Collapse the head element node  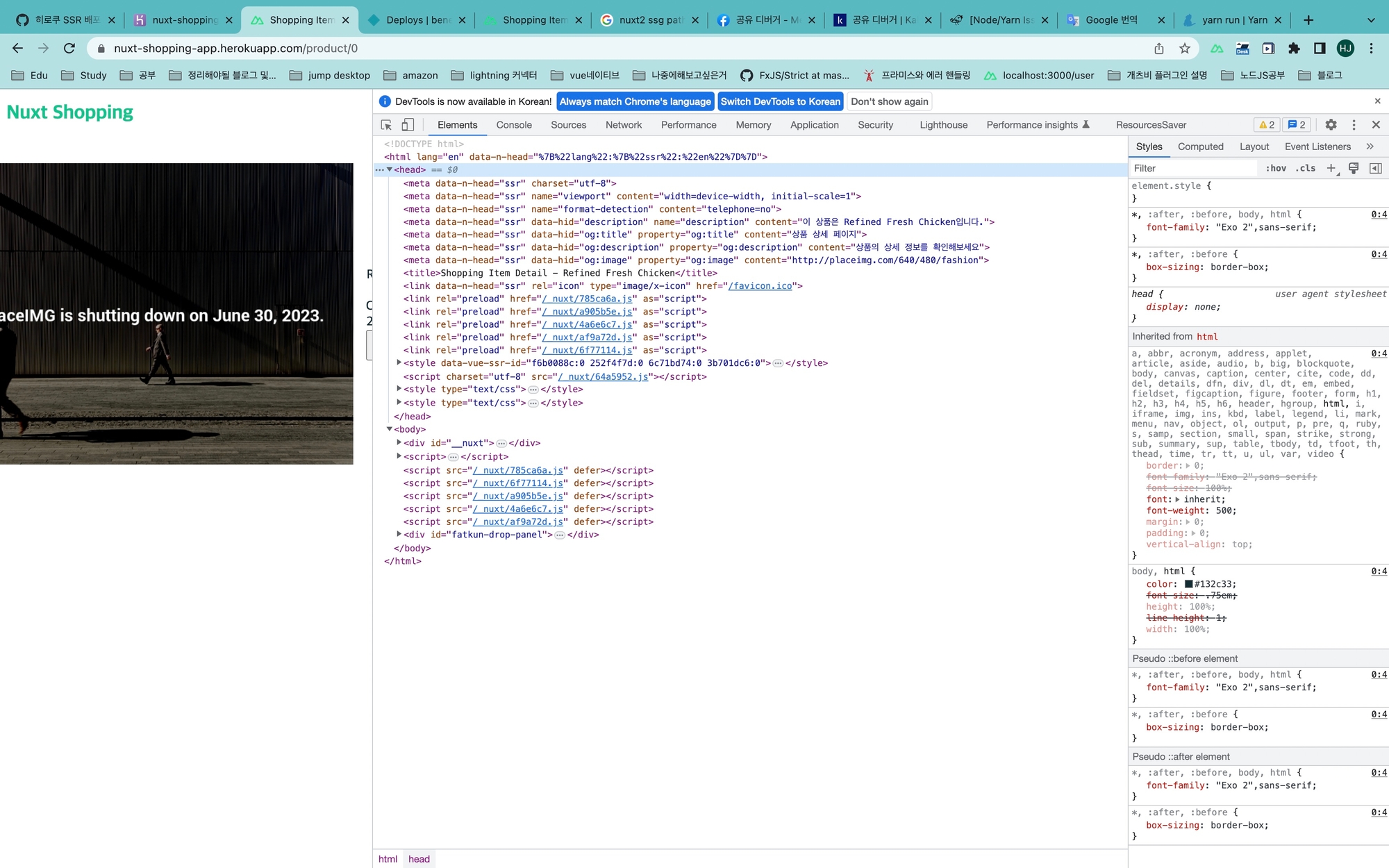[x=390, y=170]
